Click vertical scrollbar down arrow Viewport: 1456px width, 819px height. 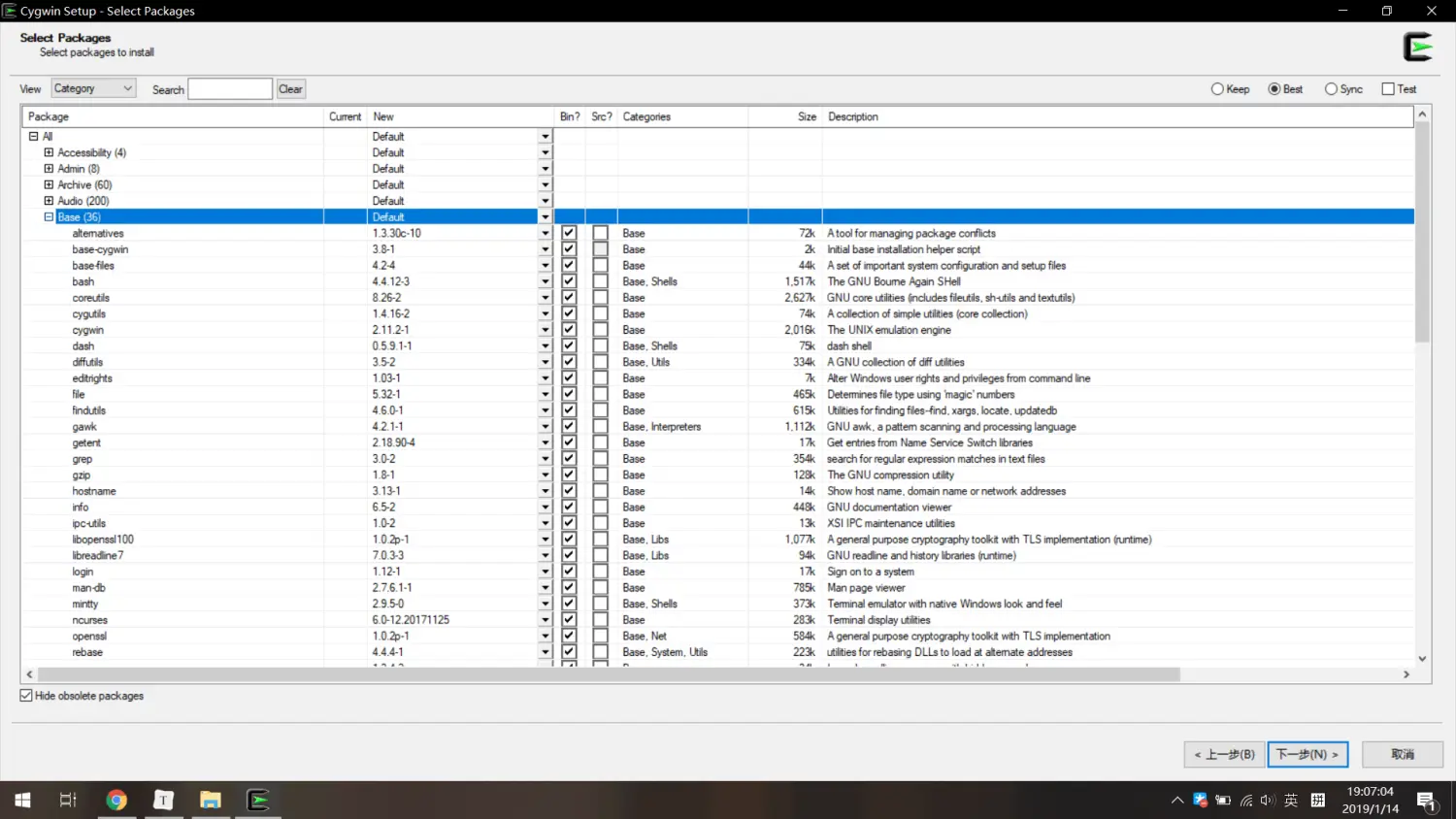pyautogui.click(x=1422, y=659)
